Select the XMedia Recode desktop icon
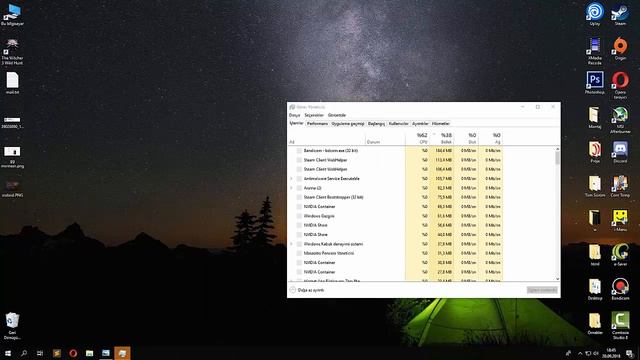640x360 pixels. click(x=595, y=51)
